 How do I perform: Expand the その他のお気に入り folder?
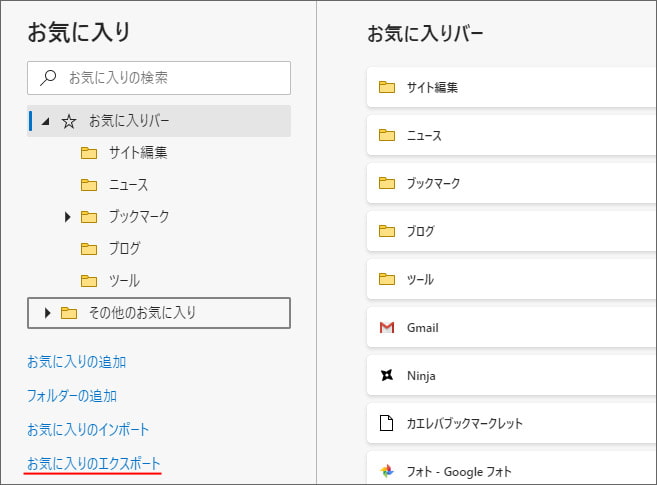[x=47, y=313]
